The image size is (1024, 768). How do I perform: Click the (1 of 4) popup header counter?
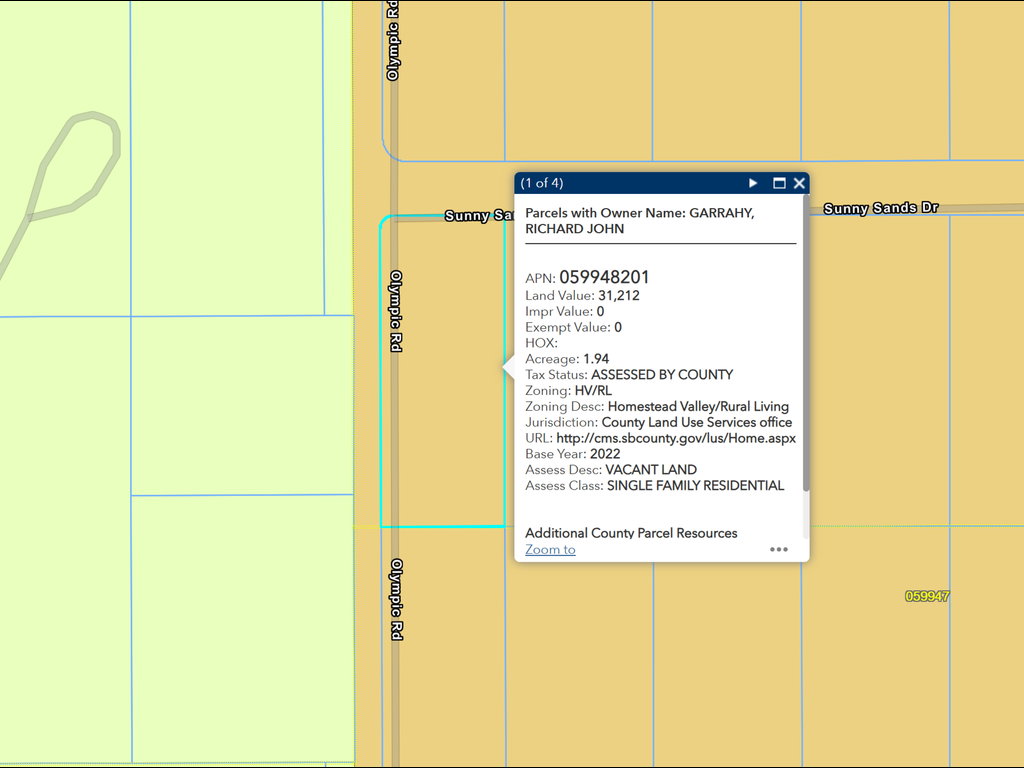coord(542,183)
